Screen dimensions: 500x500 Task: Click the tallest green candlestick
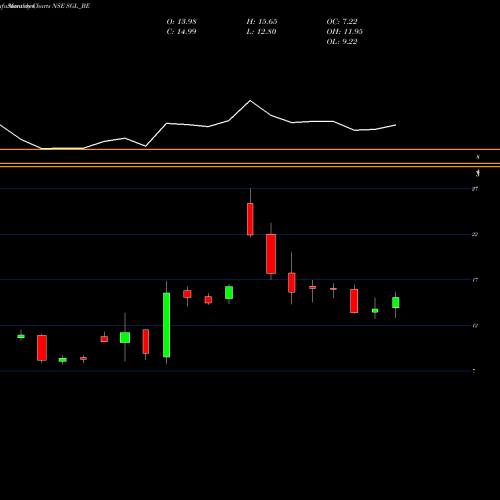point(166,325)
